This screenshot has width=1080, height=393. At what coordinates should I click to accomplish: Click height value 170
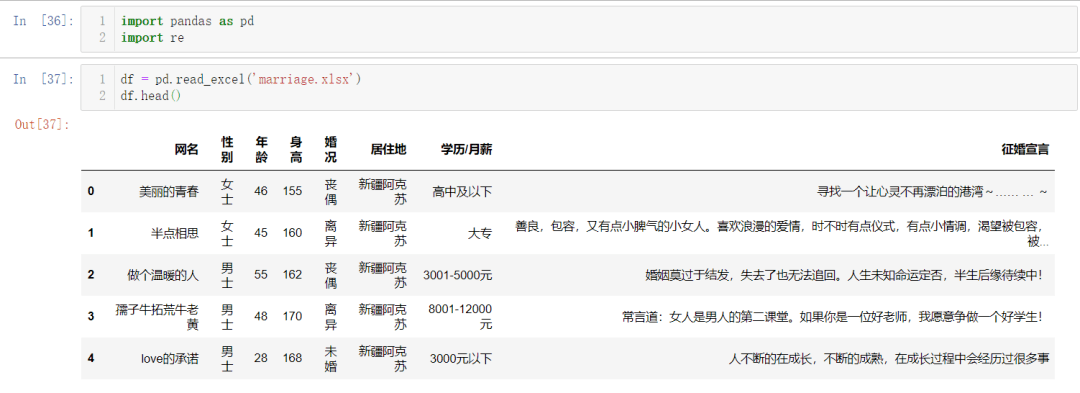coord(292,317)
